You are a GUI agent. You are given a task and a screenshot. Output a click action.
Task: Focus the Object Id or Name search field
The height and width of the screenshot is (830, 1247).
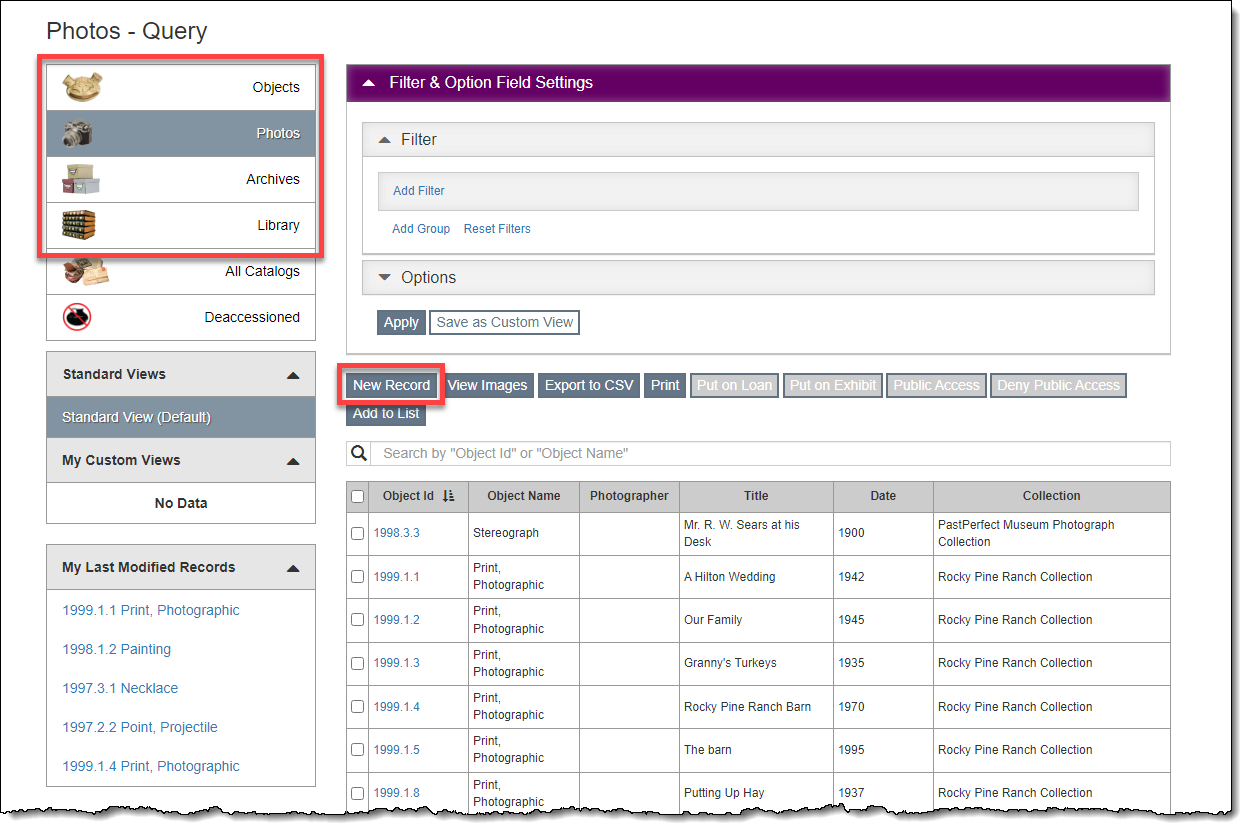point(770,453)
